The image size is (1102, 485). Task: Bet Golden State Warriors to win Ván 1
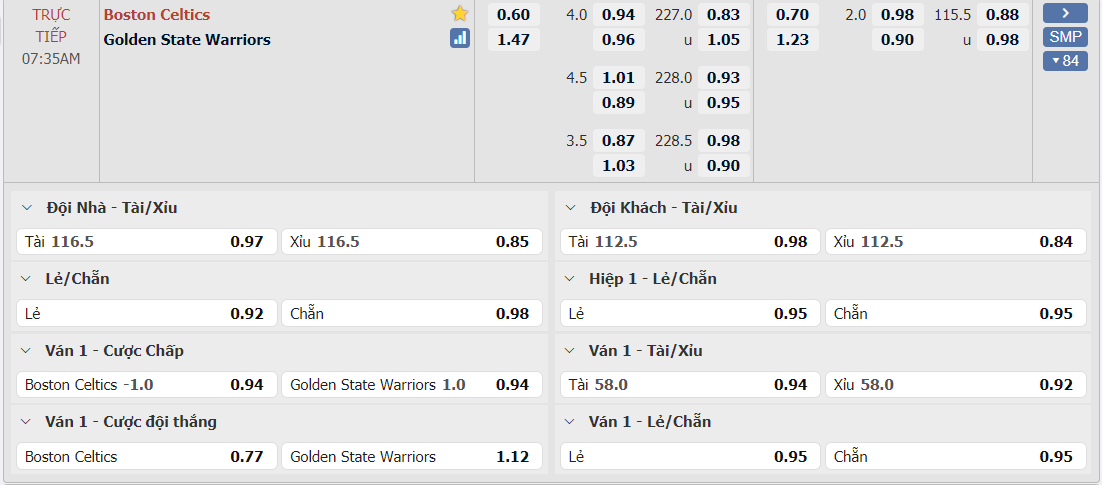coord(411,457)
